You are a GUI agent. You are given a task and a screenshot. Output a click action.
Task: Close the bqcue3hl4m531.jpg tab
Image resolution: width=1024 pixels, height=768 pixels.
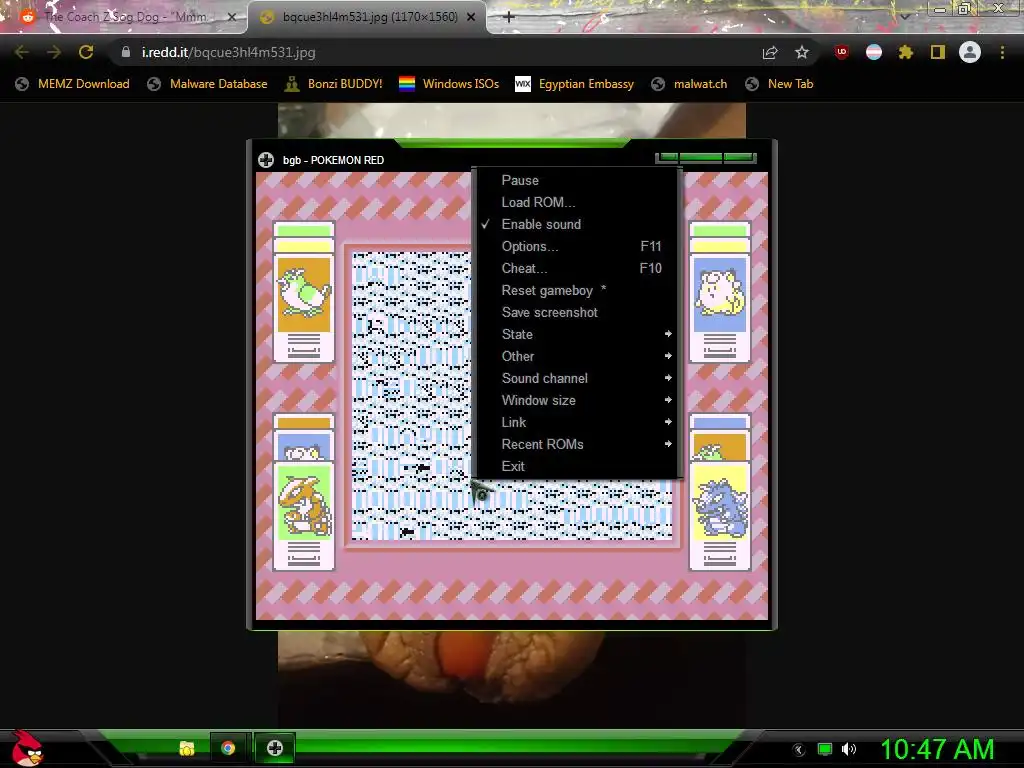coord(471,17)
